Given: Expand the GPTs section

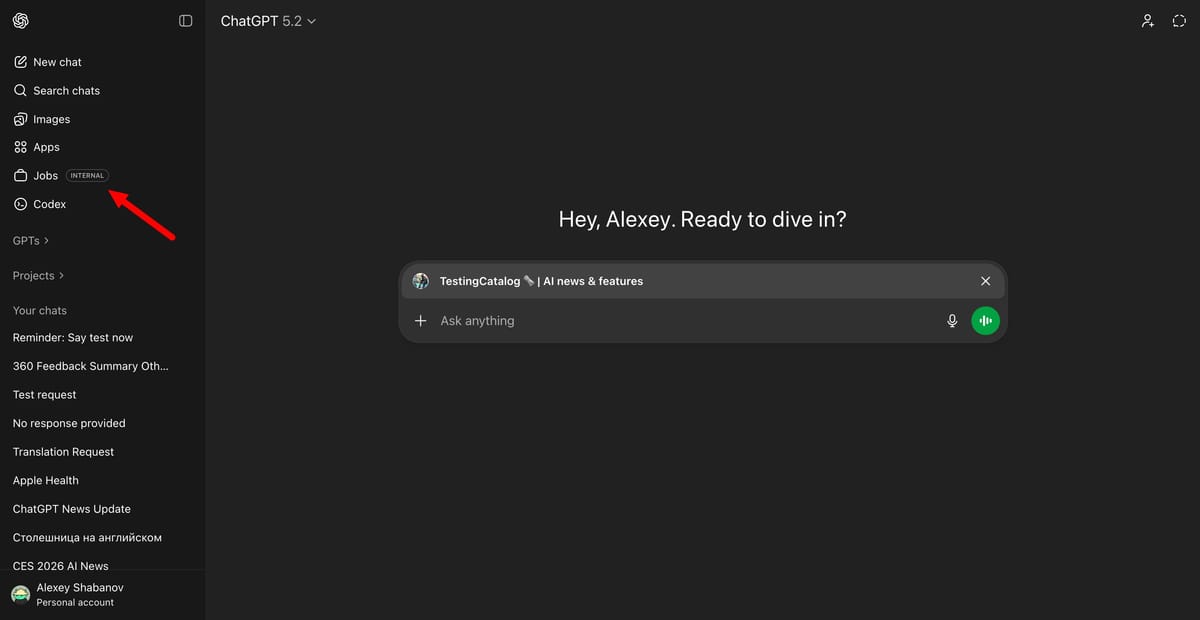Looking at the screenshot, I should [28, 240].
